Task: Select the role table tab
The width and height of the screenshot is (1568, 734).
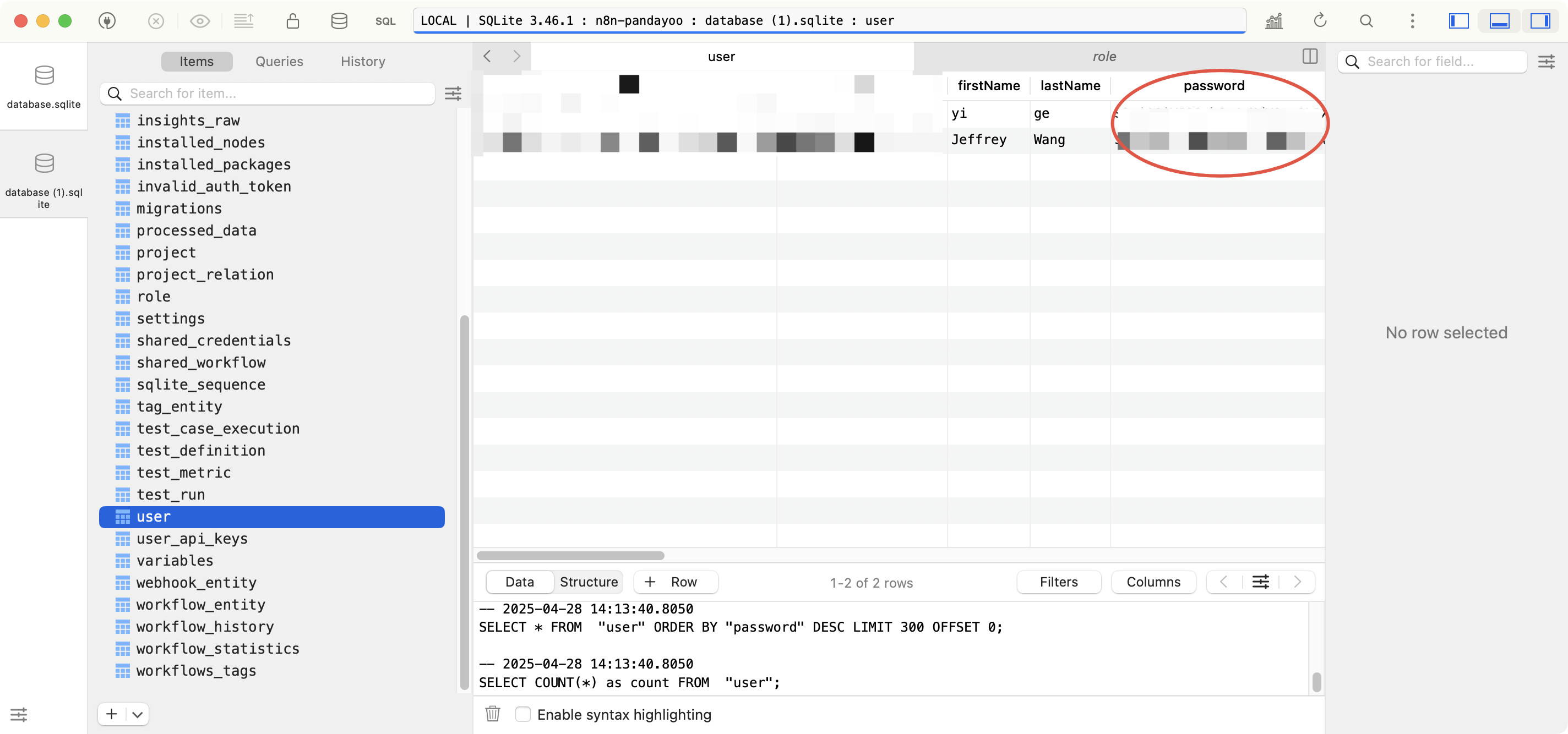Action: pos(1103,56)
